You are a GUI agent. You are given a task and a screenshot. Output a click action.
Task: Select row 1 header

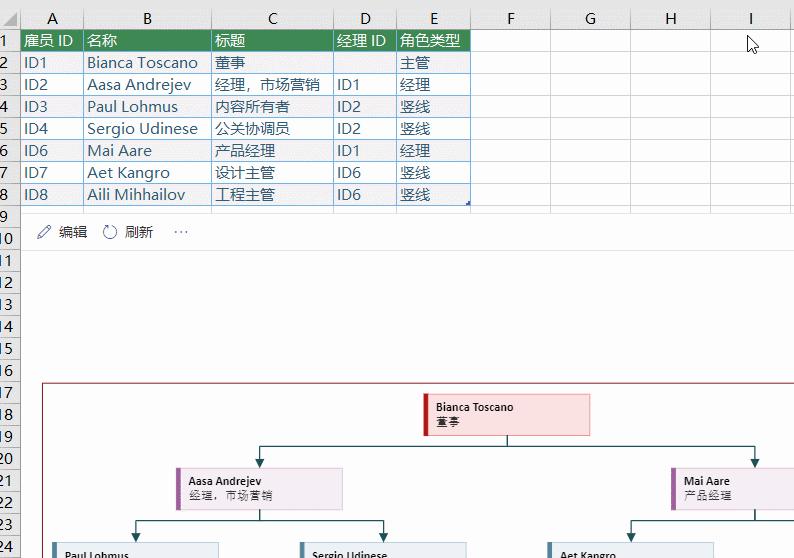10,41
